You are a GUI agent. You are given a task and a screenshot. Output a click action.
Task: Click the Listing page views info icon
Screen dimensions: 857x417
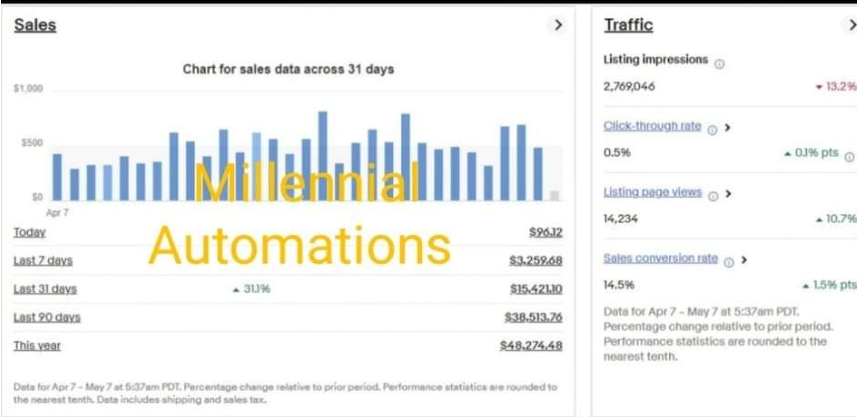(713, 197)
